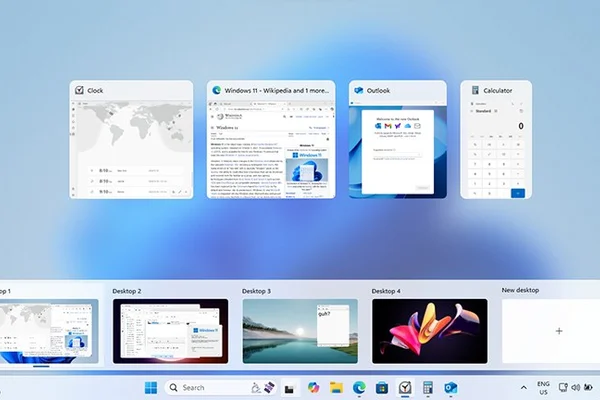Switch to Desktop 2
Viewport: 600px width, 400px height.
point(170,331)
